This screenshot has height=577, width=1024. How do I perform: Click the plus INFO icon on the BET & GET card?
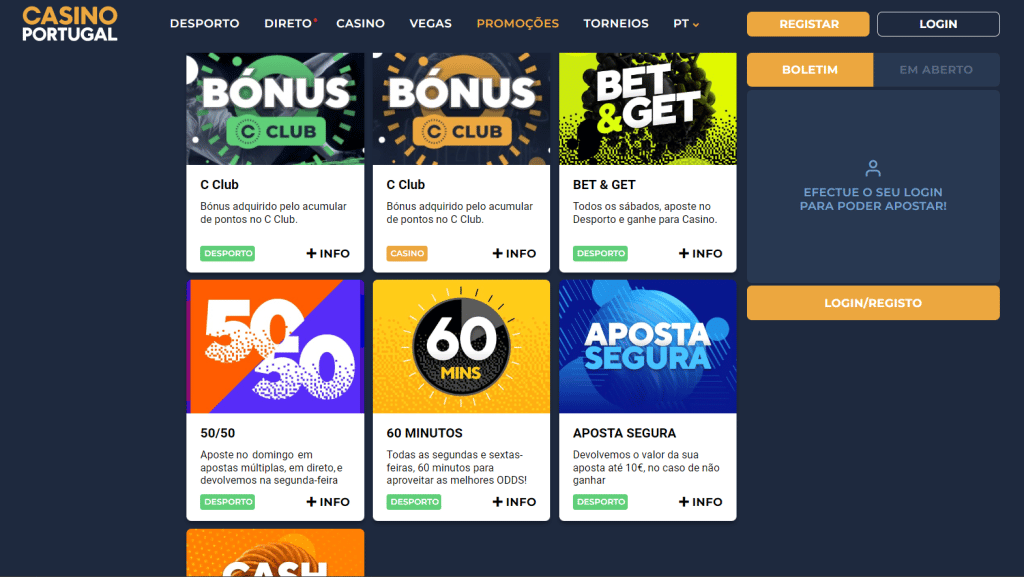pyautogui.click(x=700, y=253)
